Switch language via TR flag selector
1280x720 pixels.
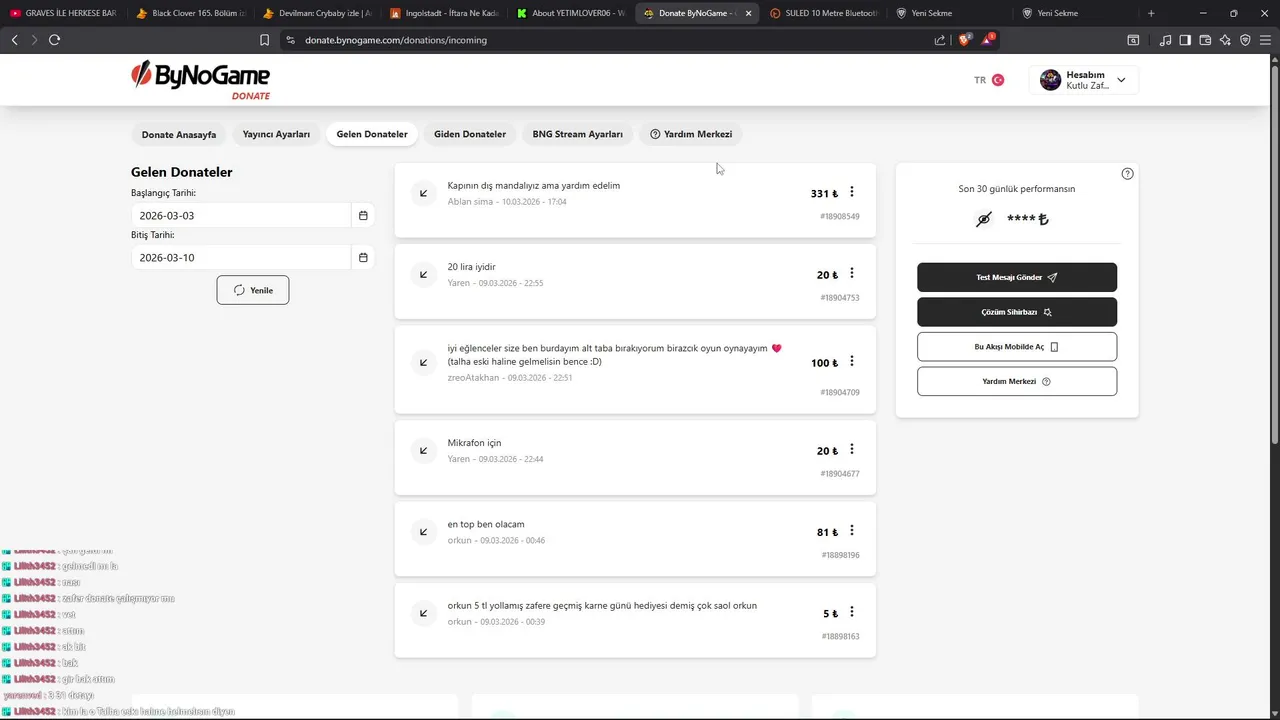click(989, 80)
